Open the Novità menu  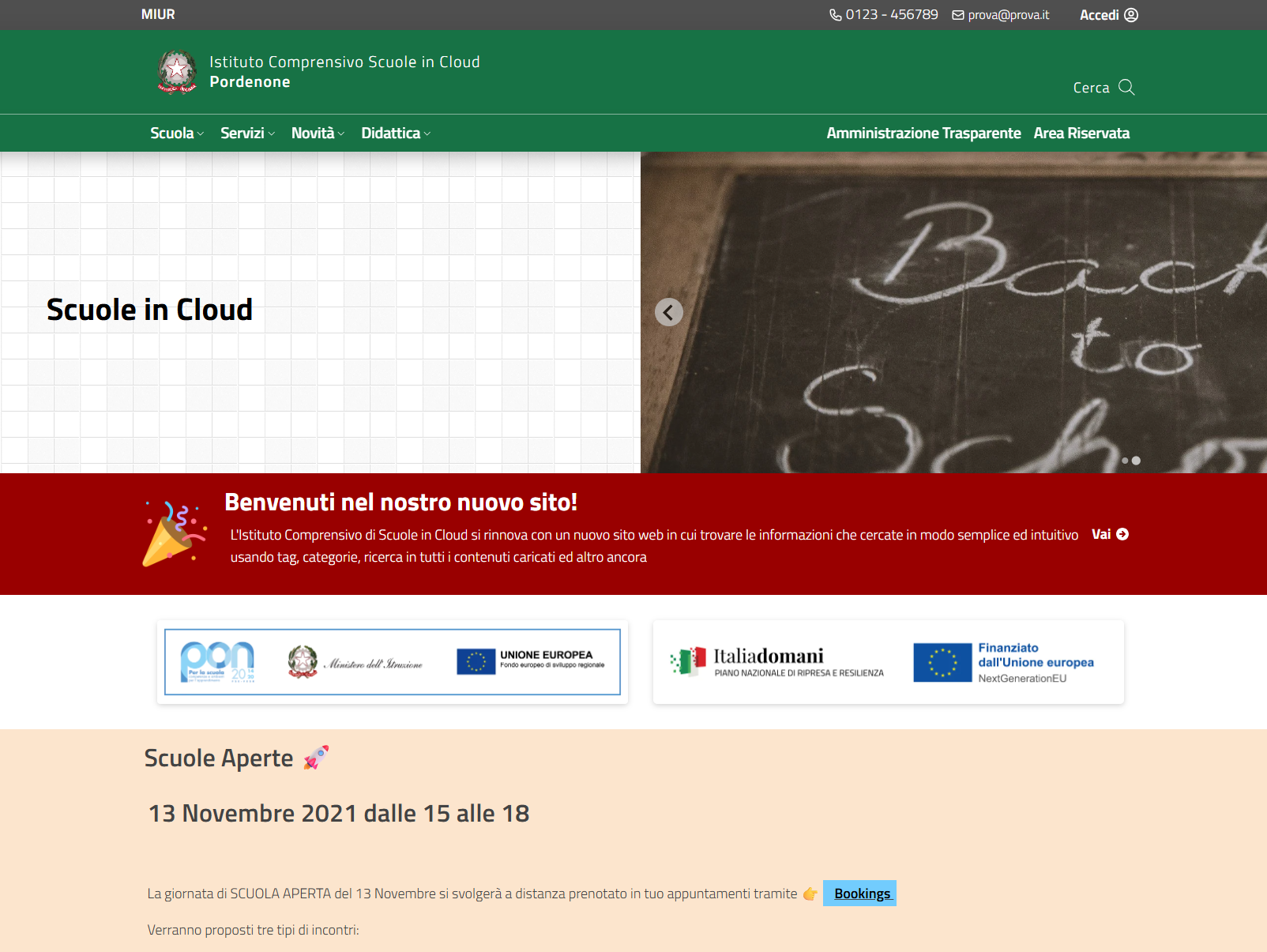(x=318, y=134)
